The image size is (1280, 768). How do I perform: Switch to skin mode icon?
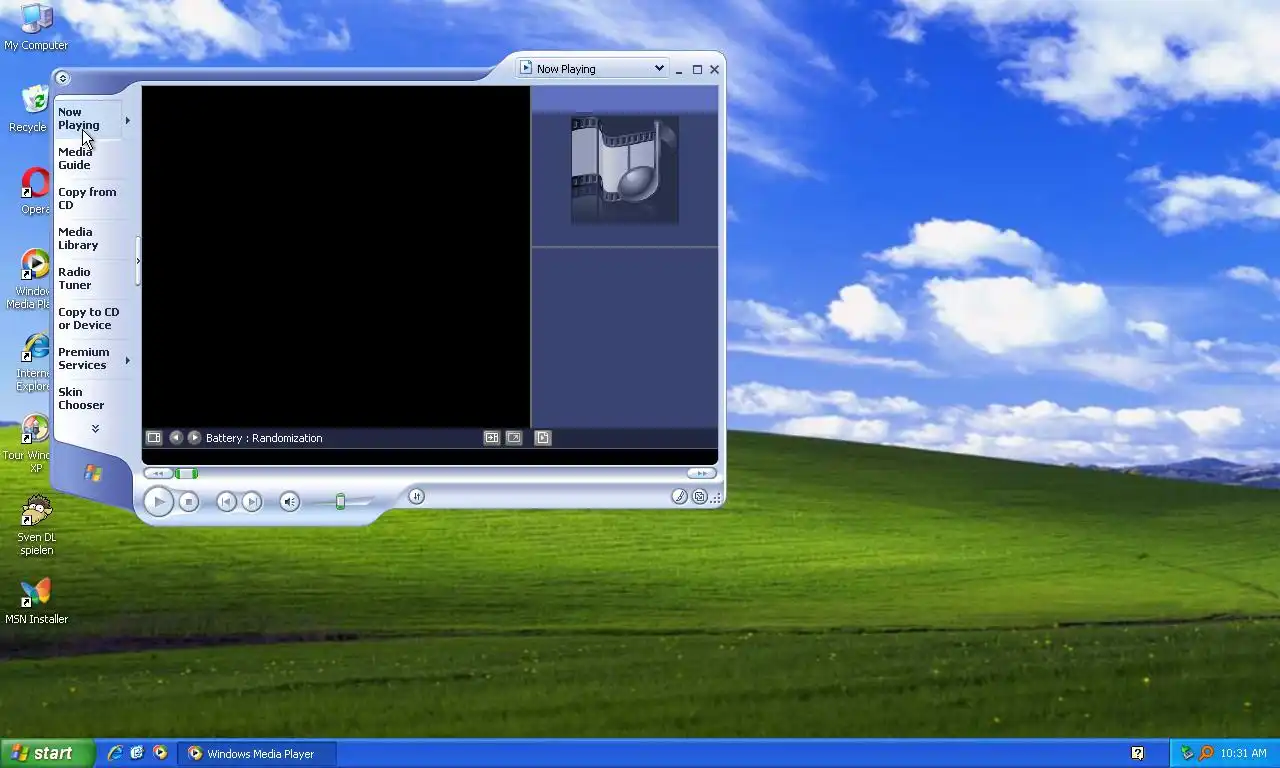[x=700, y=496]
